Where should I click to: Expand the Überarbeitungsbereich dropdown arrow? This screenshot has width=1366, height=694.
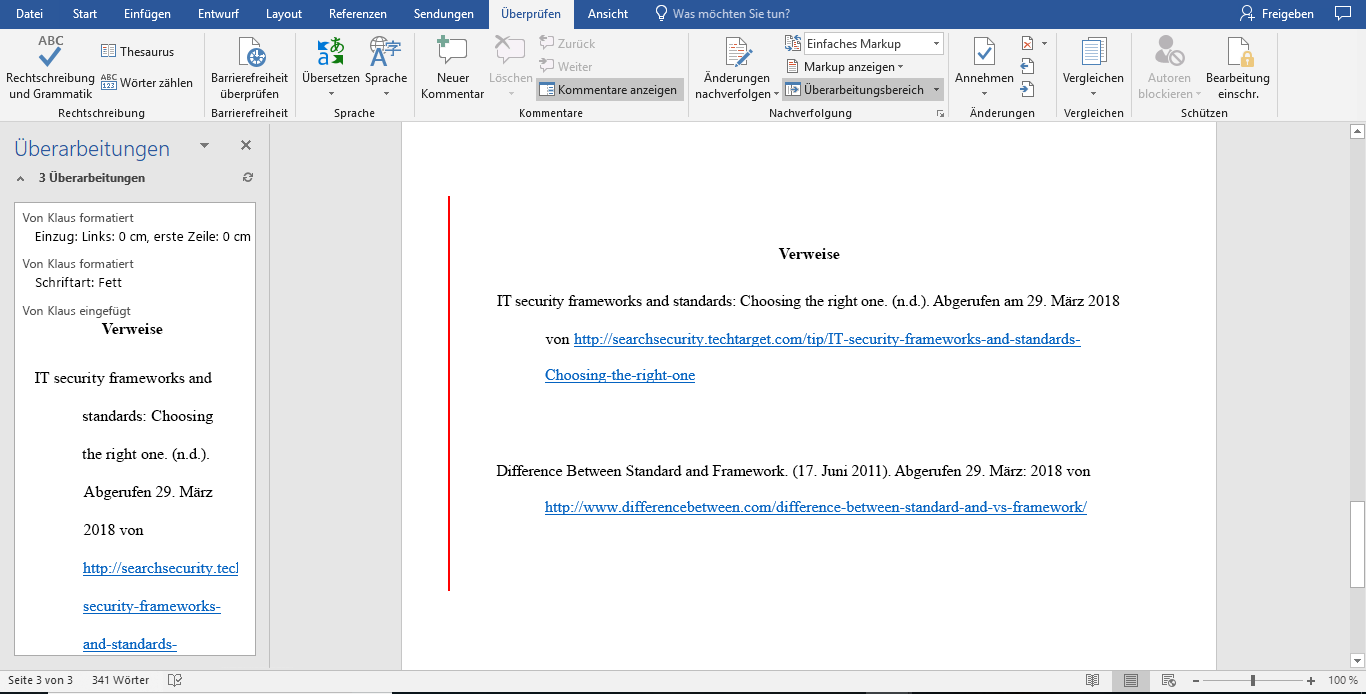coord(937,90)
